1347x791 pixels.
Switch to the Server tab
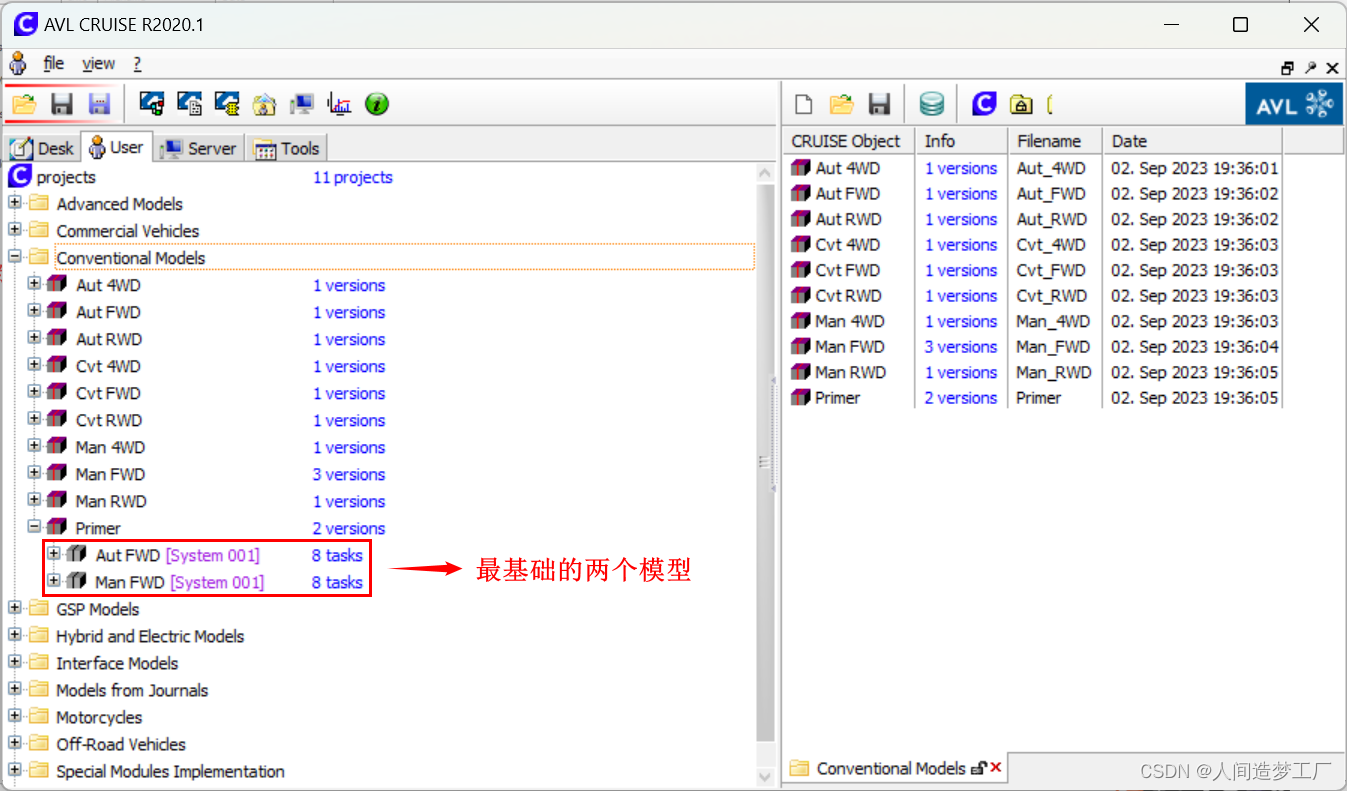point(198,148)
